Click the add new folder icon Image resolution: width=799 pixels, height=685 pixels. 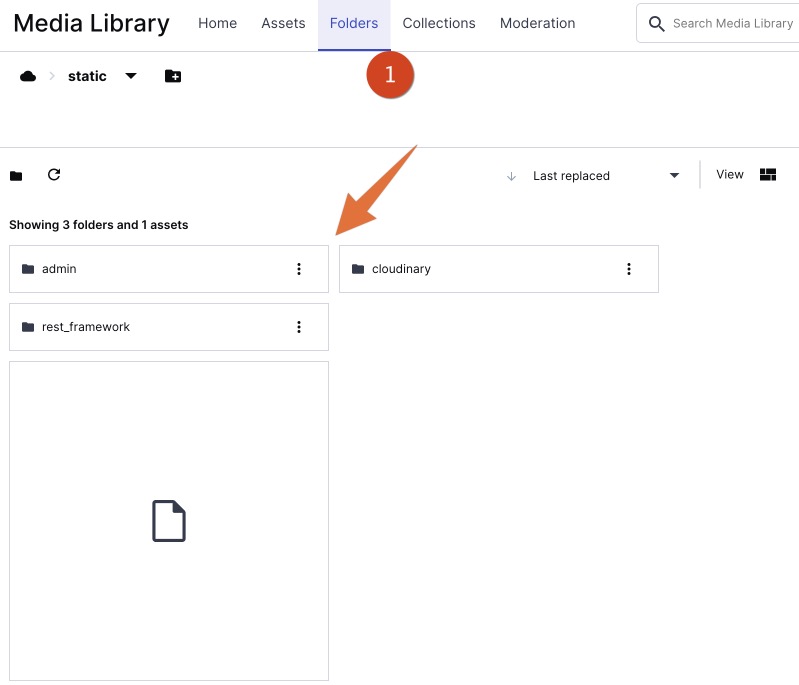173,76
